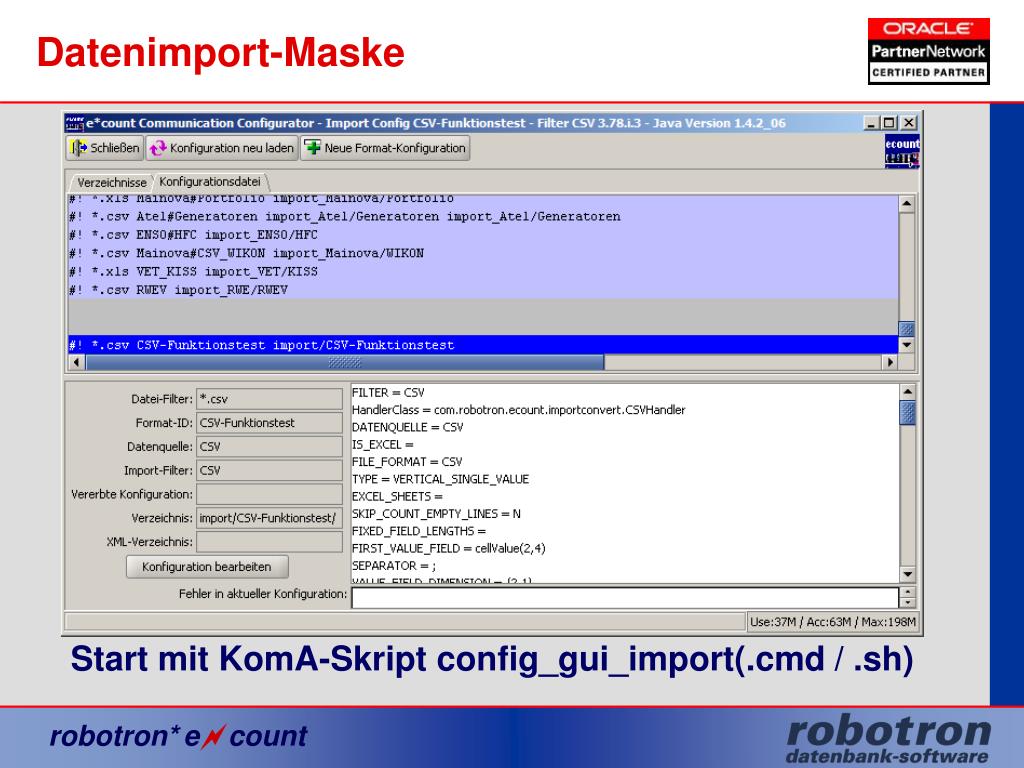Click right arrow of horizontal scrollbar
This screenshot has width=1024, height=768.
(889, 362)
